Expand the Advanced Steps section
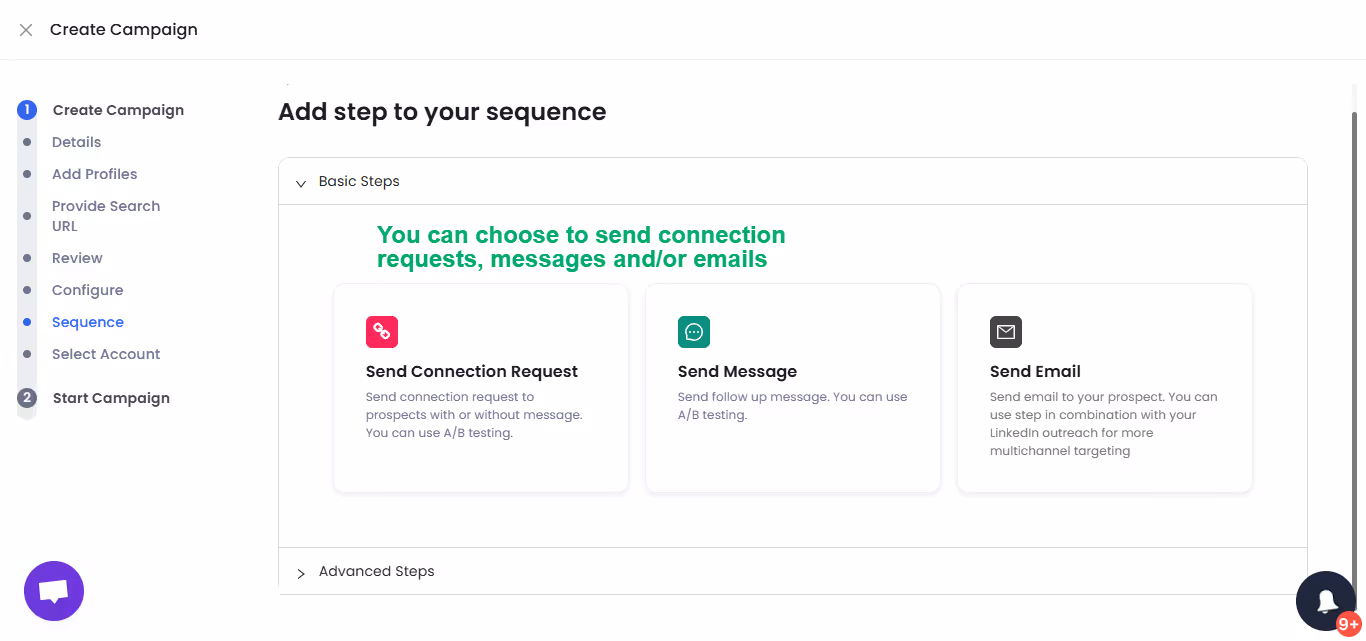The height and width of the screenshot is (641, 1366). 301,572
